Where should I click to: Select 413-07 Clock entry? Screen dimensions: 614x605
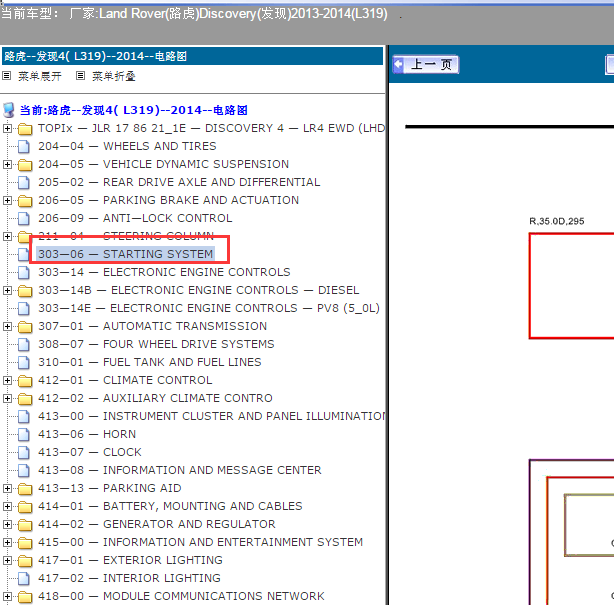(x=90, y=453)
